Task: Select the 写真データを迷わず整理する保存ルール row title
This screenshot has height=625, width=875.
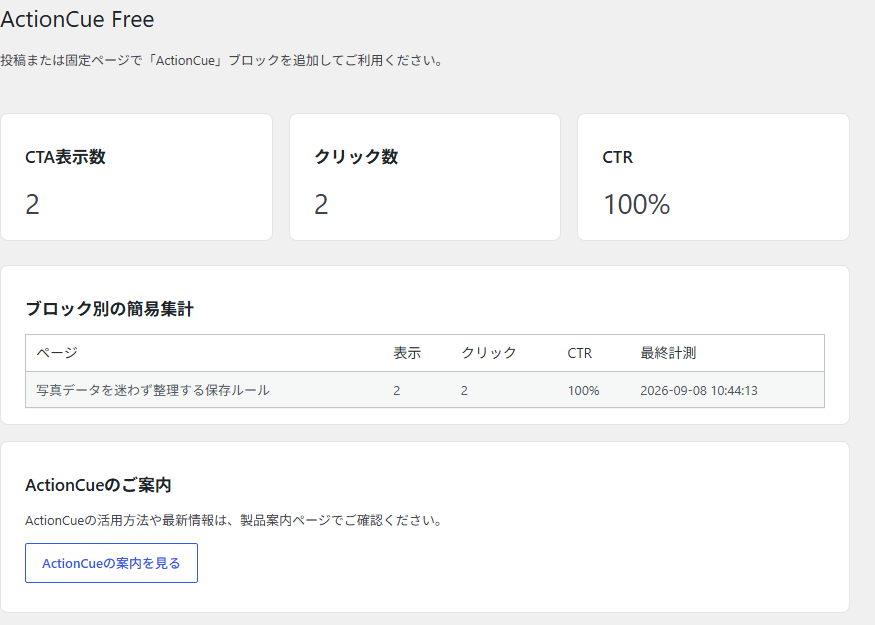Action: point(153,390)
